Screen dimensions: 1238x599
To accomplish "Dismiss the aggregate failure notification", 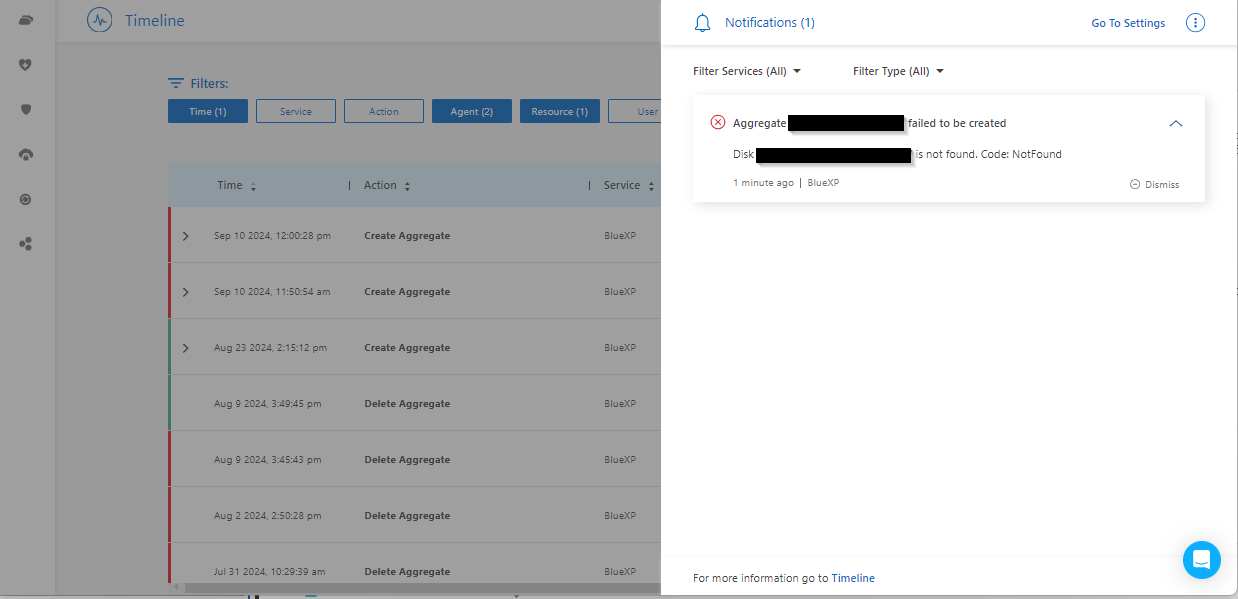I will click(1154, 184).
